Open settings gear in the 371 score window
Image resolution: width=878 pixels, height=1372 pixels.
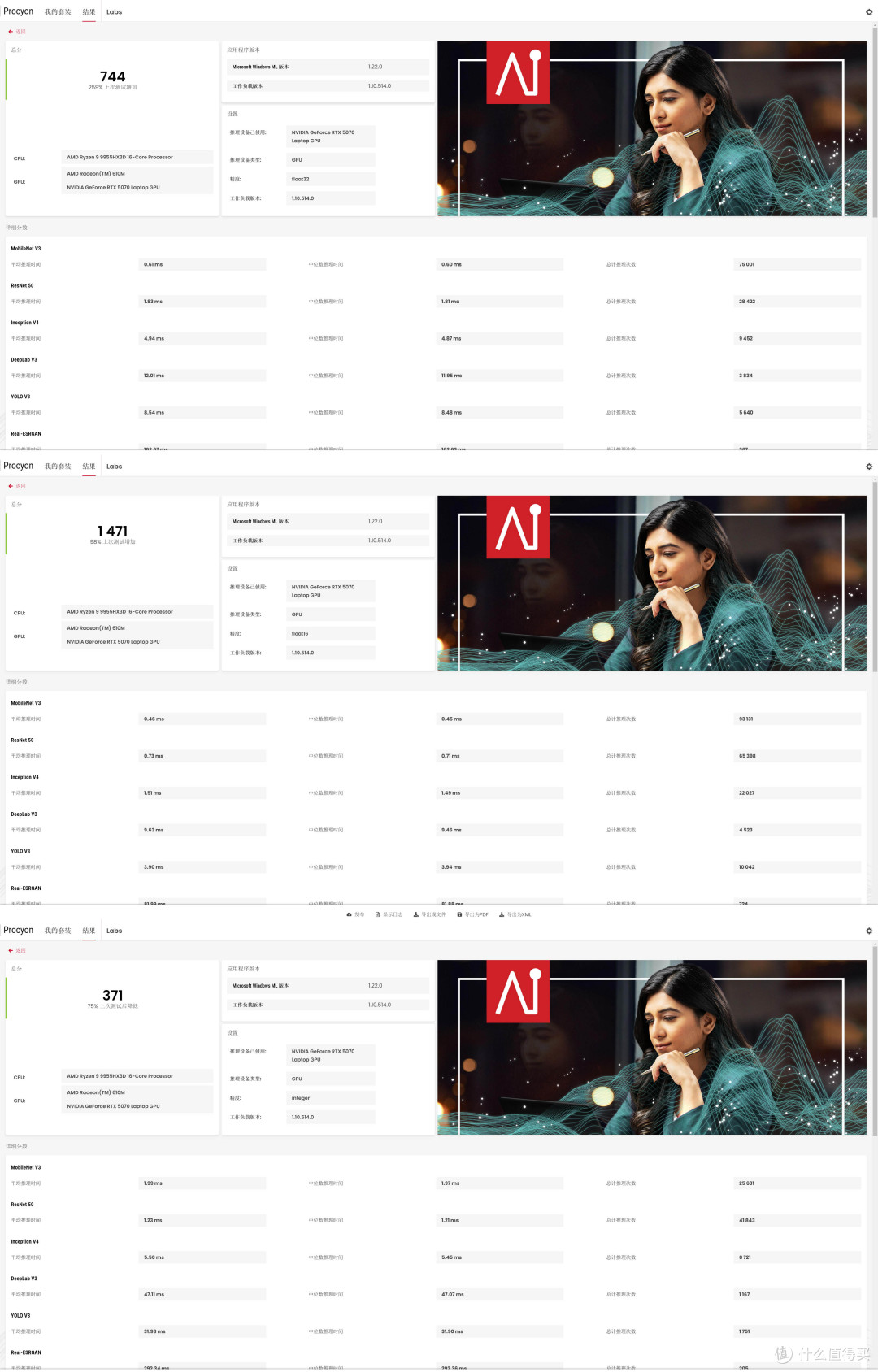[x=869, y=931]
